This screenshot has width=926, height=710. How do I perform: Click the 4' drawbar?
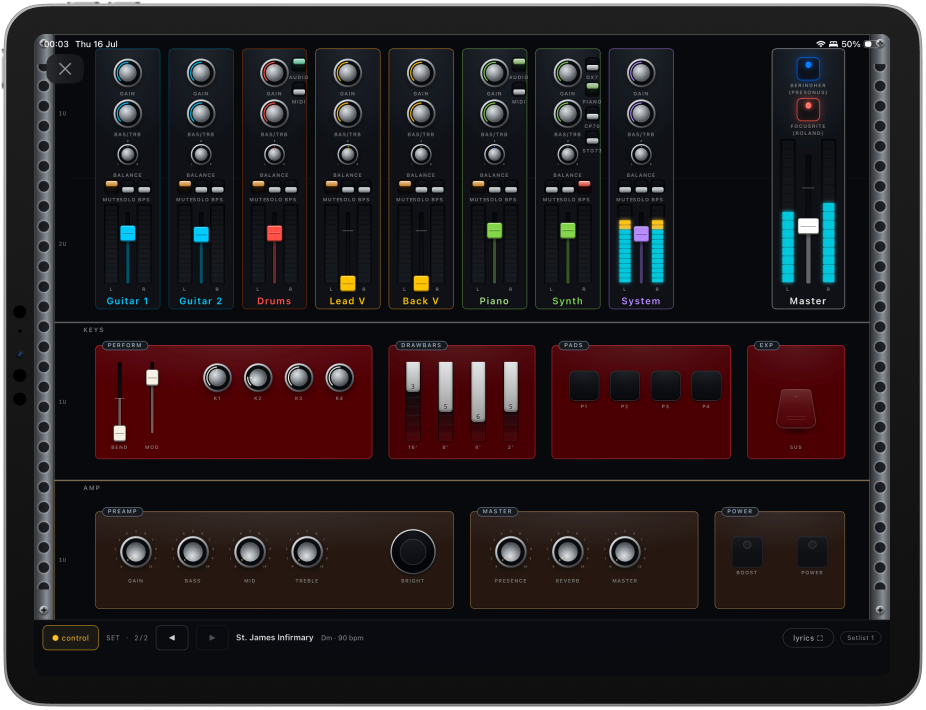coord(478,392)
